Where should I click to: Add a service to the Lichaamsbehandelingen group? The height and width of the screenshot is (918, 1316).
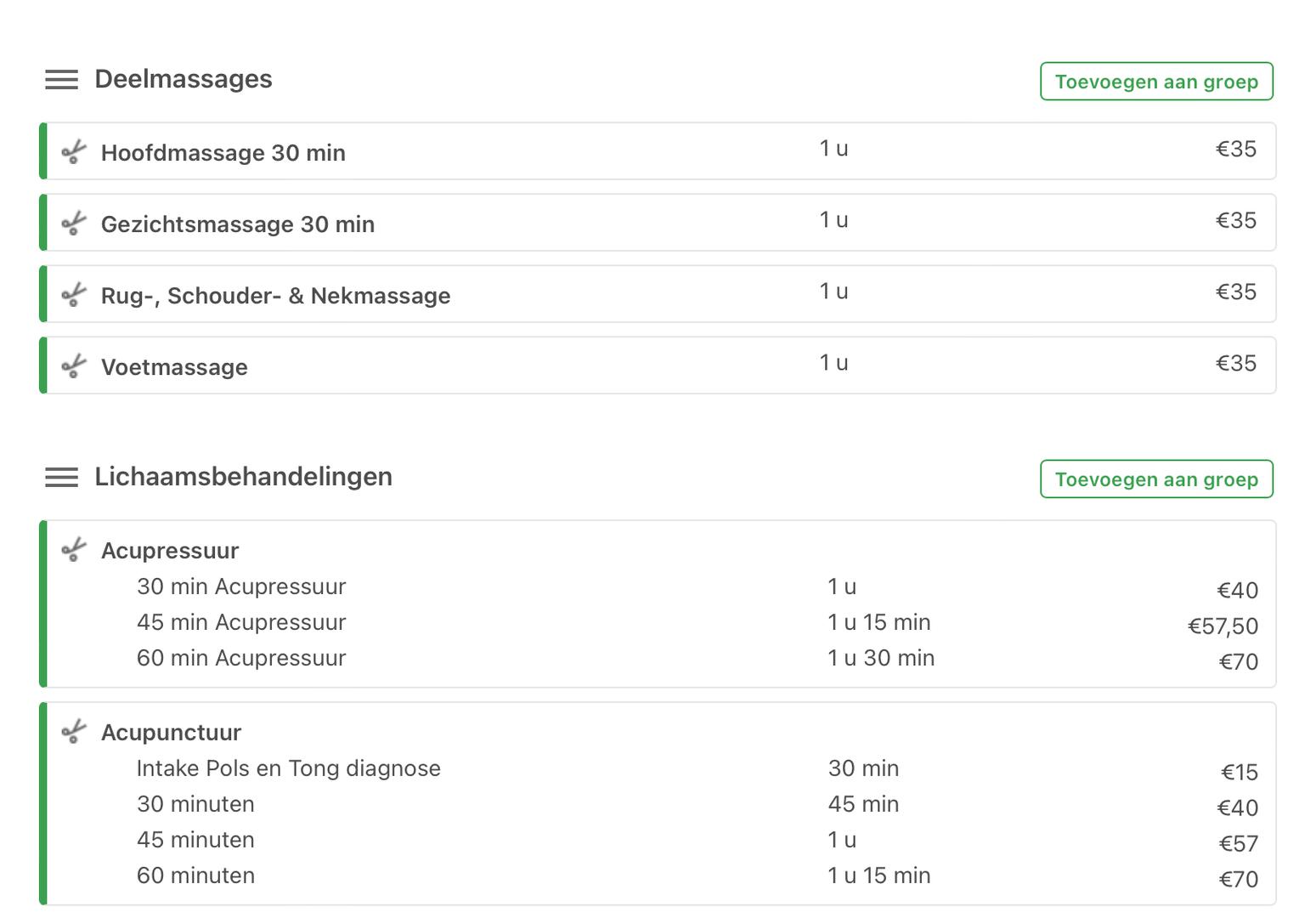click(x=1156, y=479)
